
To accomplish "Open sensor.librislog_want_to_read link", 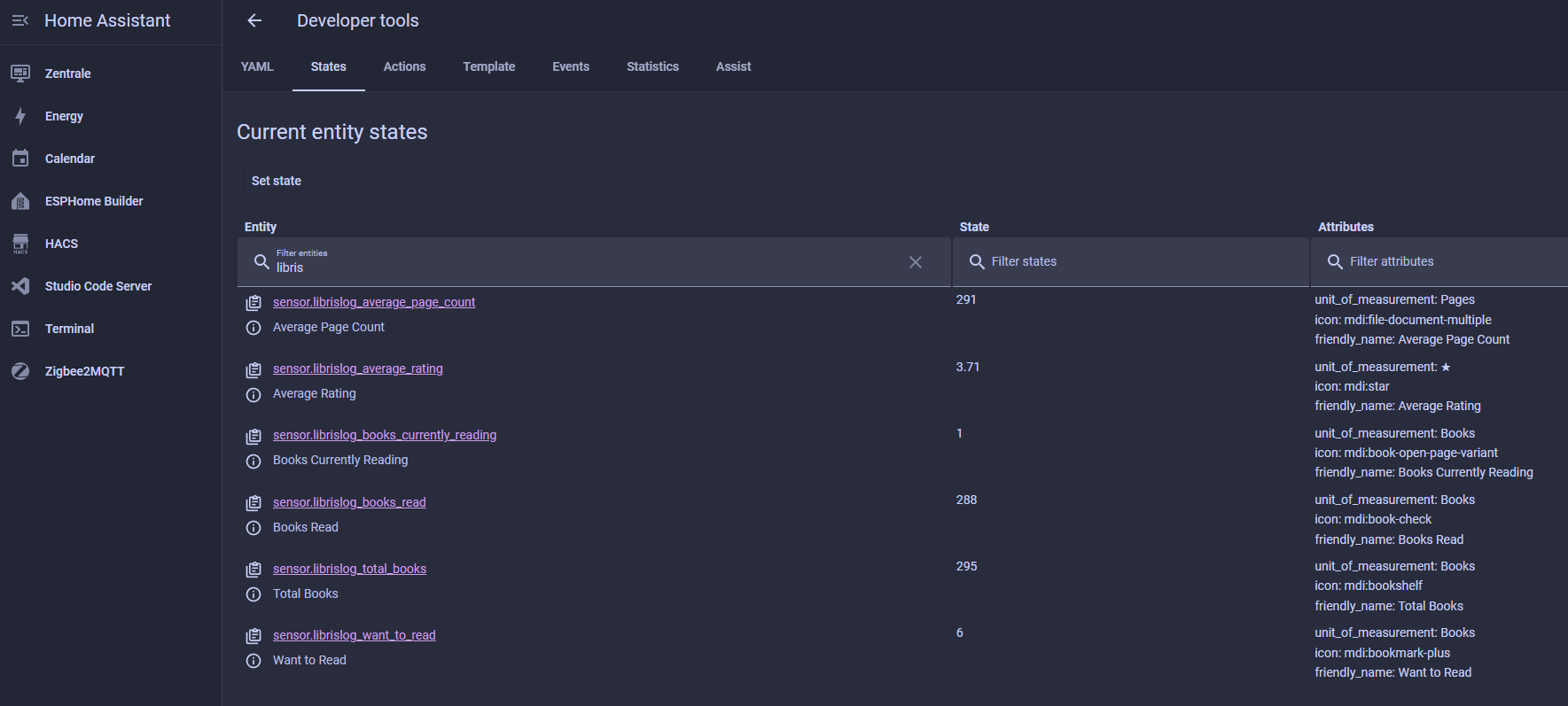I will coord(355,635).
